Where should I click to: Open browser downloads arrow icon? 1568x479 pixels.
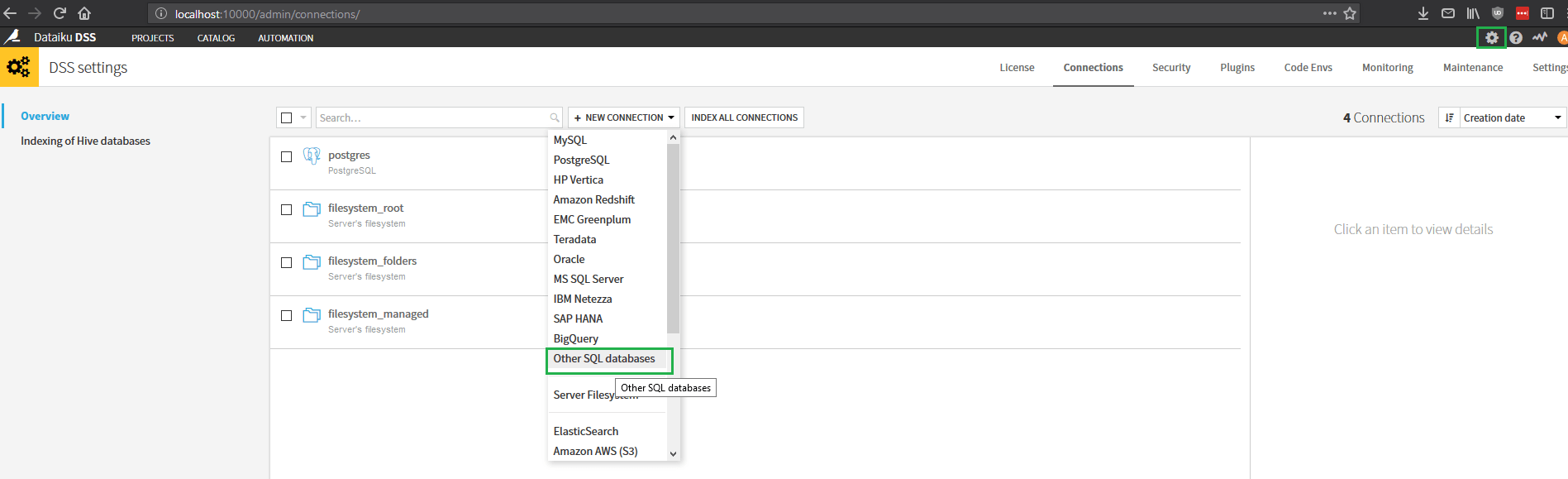point(1423,13)
